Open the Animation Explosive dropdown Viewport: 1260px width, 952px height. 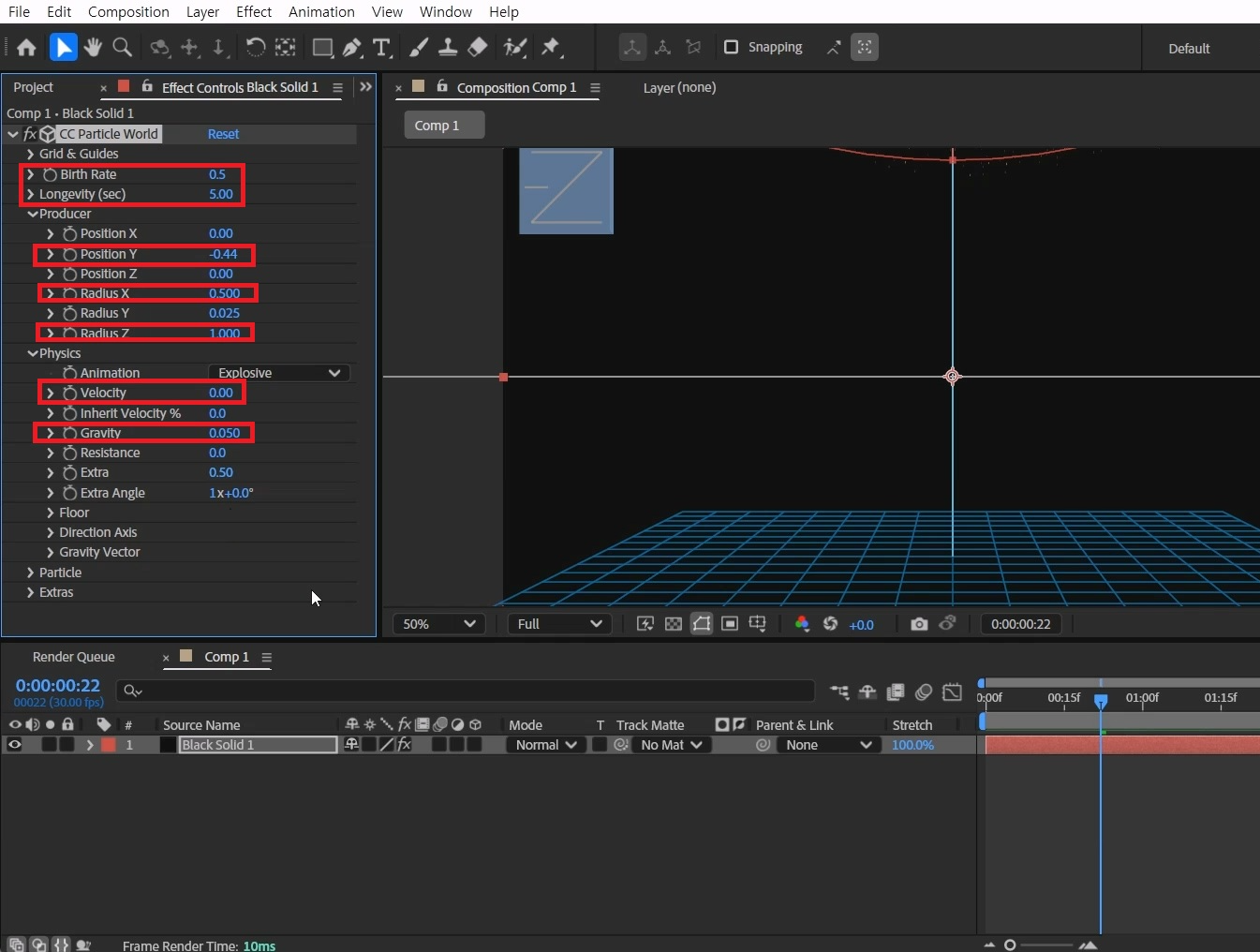(279, 373)
